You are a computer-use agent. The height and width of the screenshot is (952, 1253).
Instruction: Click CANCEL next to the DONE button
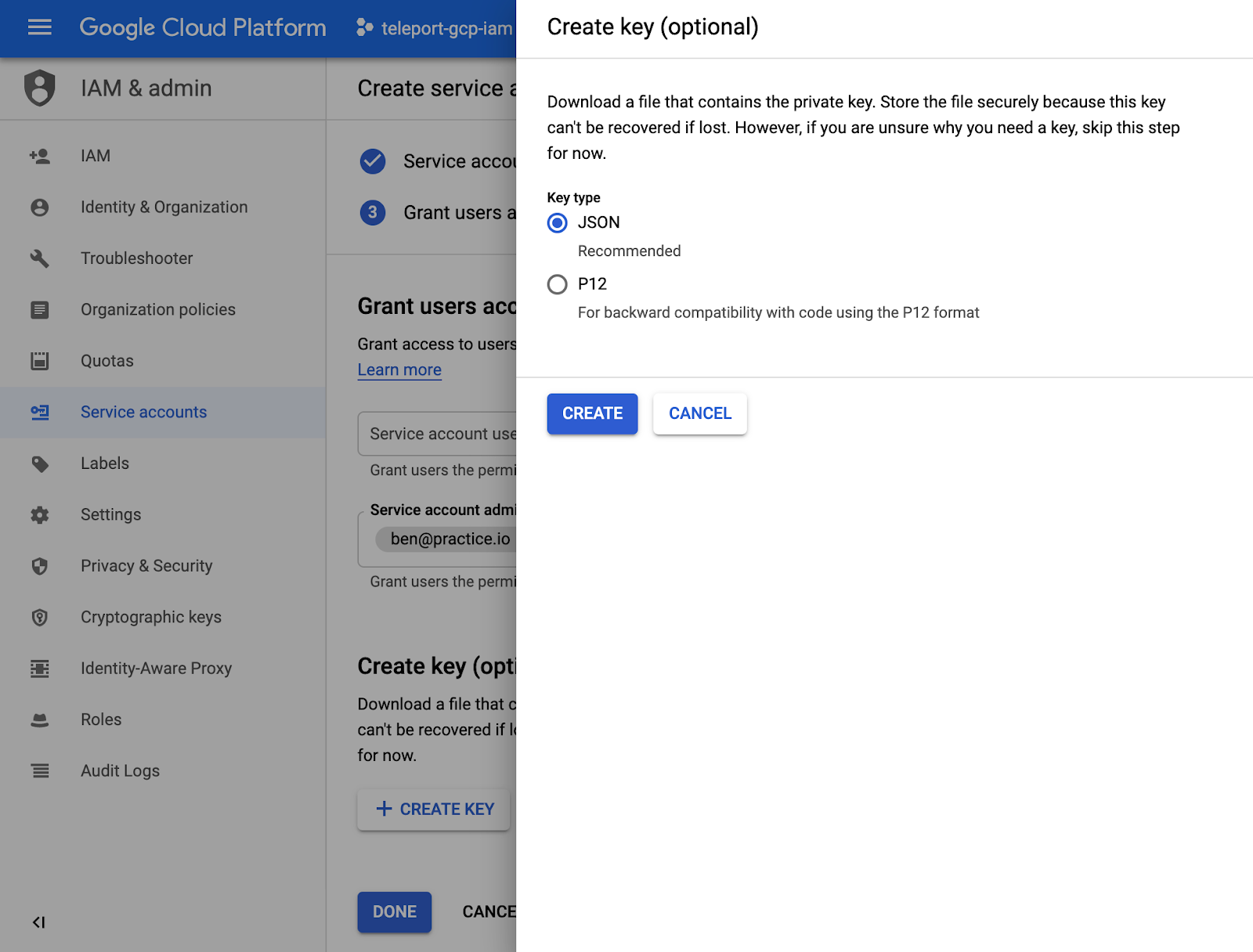click(x=489, y=912)
